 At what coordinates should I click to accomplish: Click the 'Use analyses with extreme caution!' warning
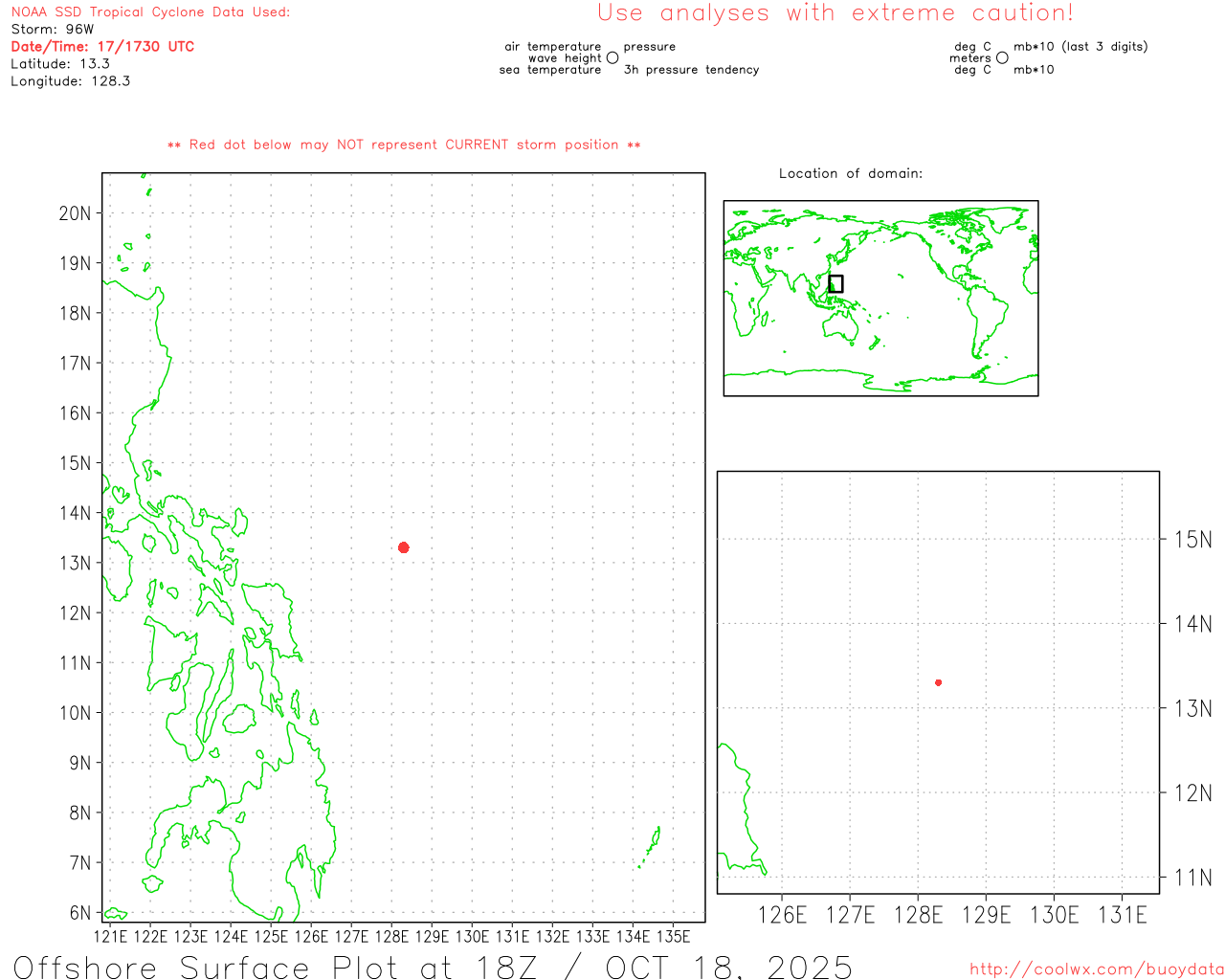click(x=835, y=13)
